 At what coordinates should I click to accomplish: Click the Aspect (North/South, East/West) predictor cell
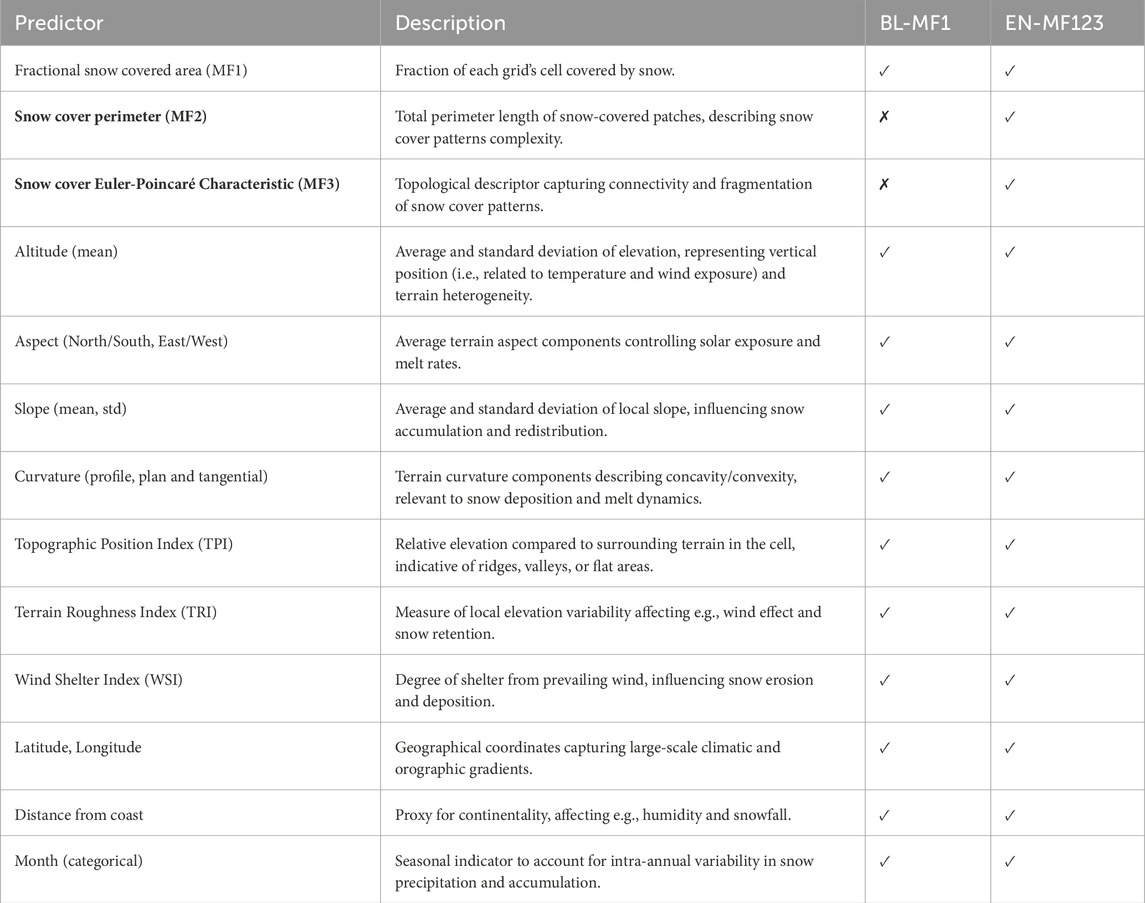(121, 342)
